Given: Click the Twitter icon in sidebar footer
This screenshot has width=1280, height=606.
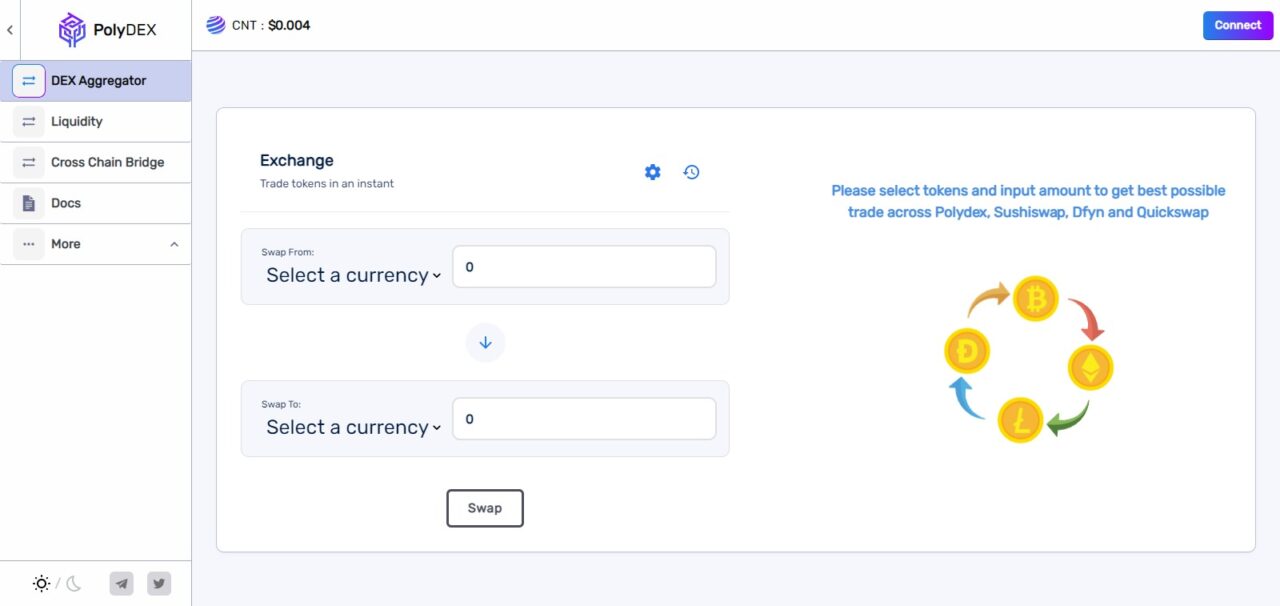Looking at the screenshot, I should tap(159, 583).
